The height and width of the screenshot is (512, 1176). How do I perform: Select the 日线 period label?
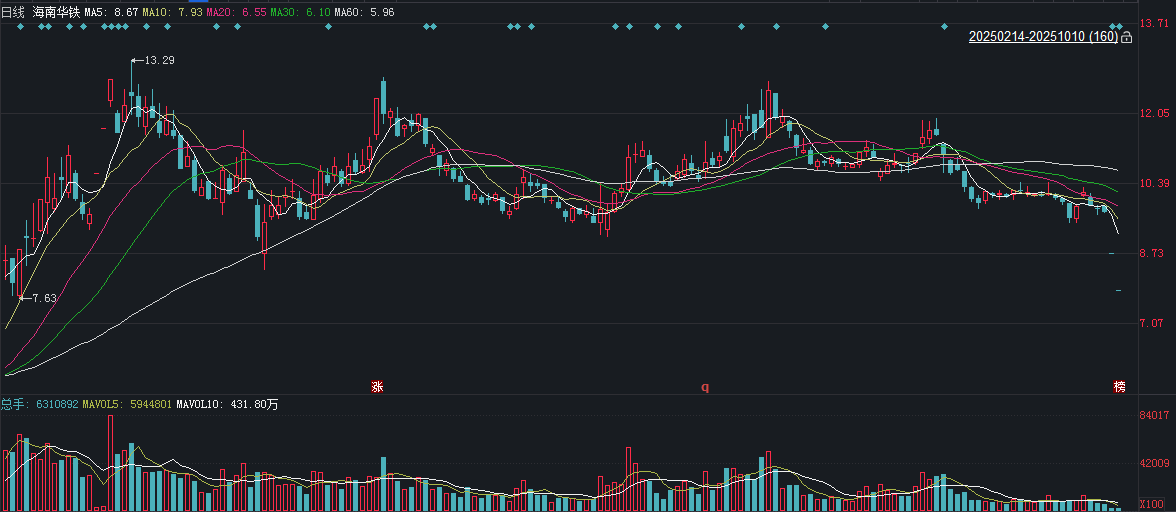13,12
